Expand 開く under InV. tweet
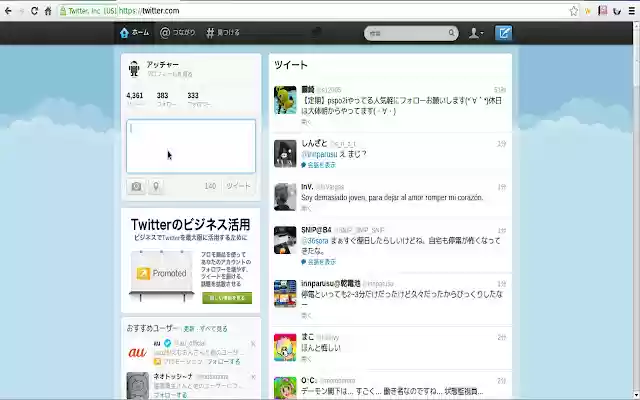 (306, 209)
